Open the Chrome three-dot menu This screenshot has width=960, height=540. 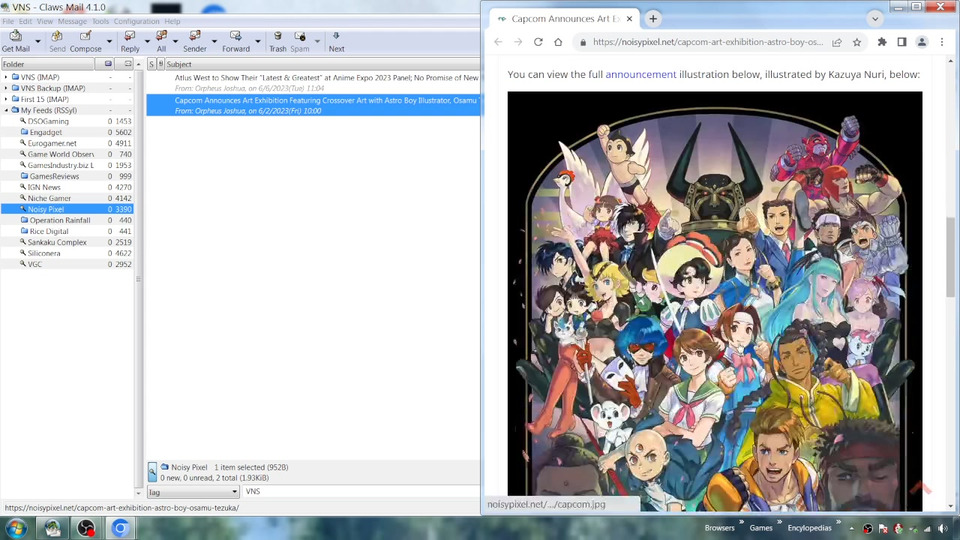coord(942,42)
